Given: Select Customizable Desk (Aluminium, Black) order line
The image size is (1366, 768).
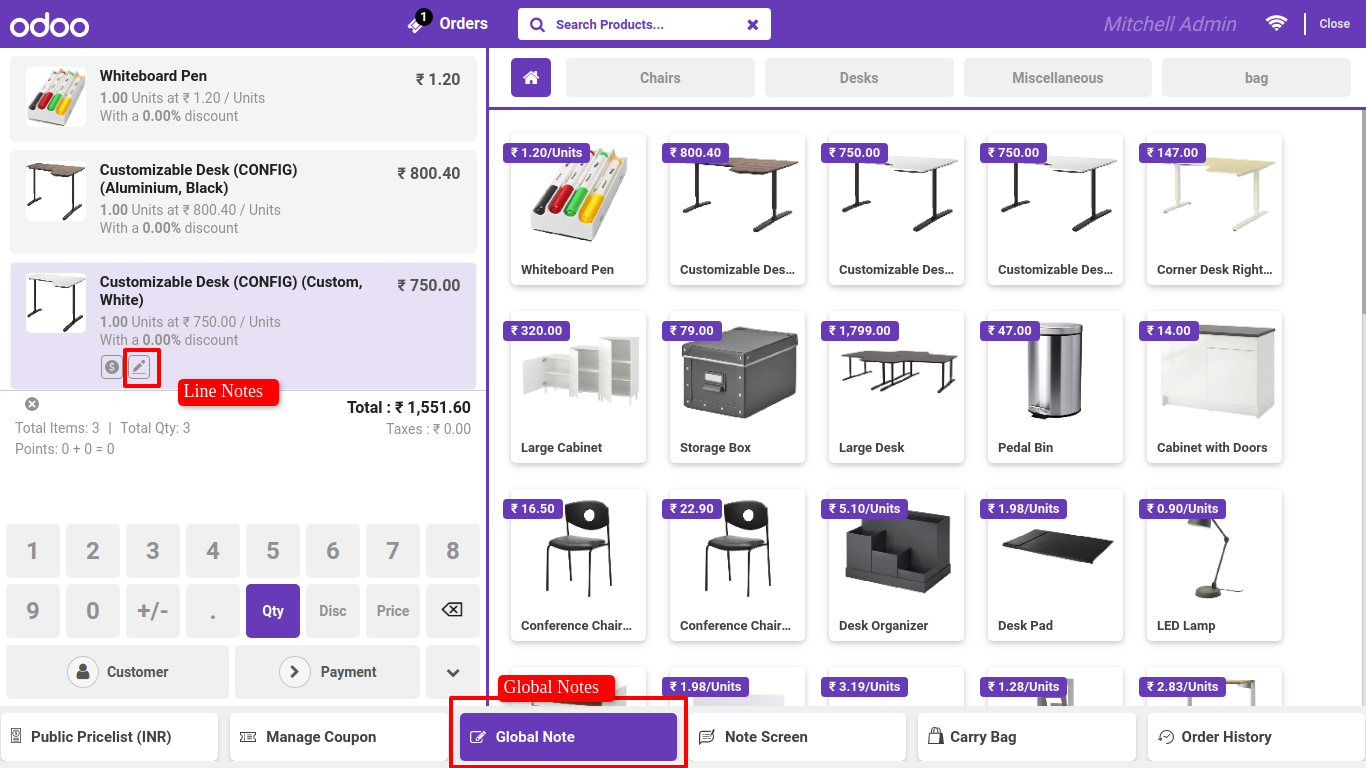Looking at the screenshot, I should pos(243,201).
